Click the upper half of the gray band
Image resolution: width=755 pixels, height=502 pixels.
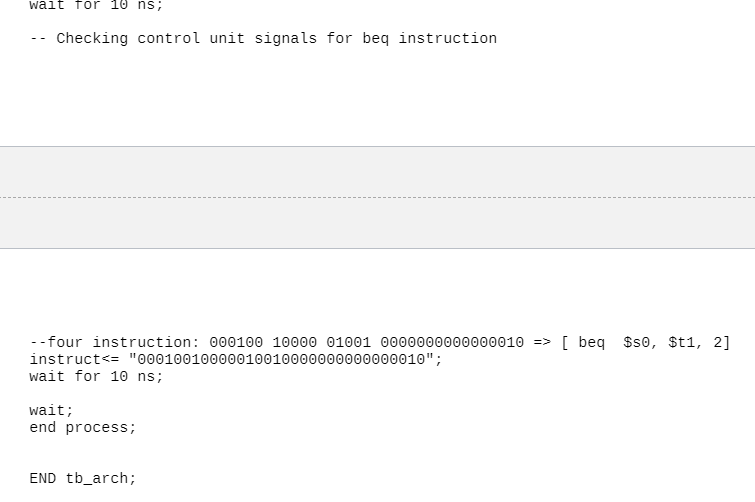[377, 172]
